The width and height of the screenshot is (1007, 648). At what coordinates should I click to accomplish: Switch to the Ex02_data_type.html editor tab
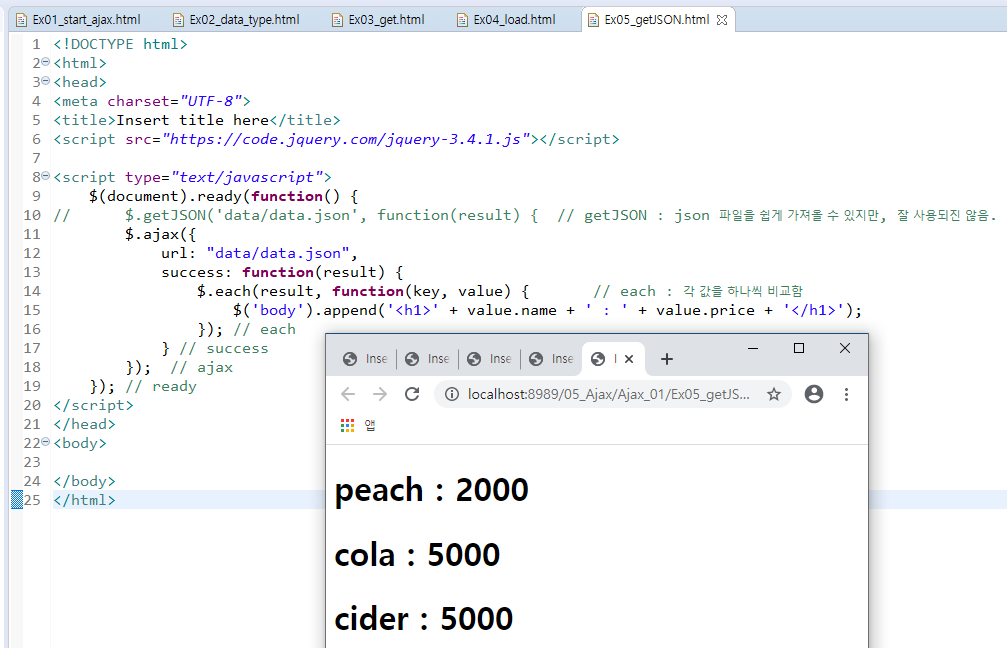[236, 20]
